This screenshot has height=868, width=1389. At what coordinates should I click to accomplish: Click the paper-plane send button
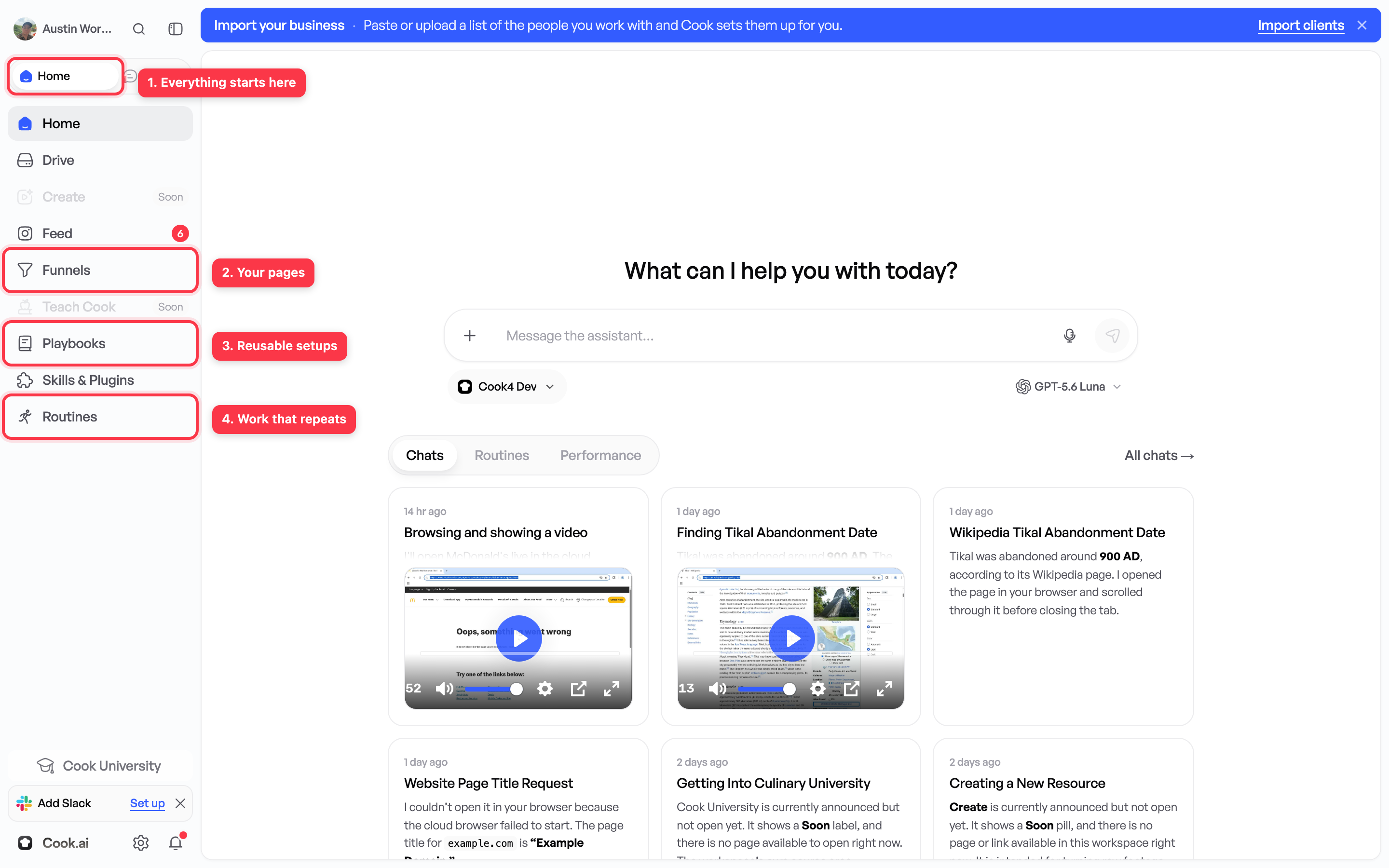[1112, 336]
